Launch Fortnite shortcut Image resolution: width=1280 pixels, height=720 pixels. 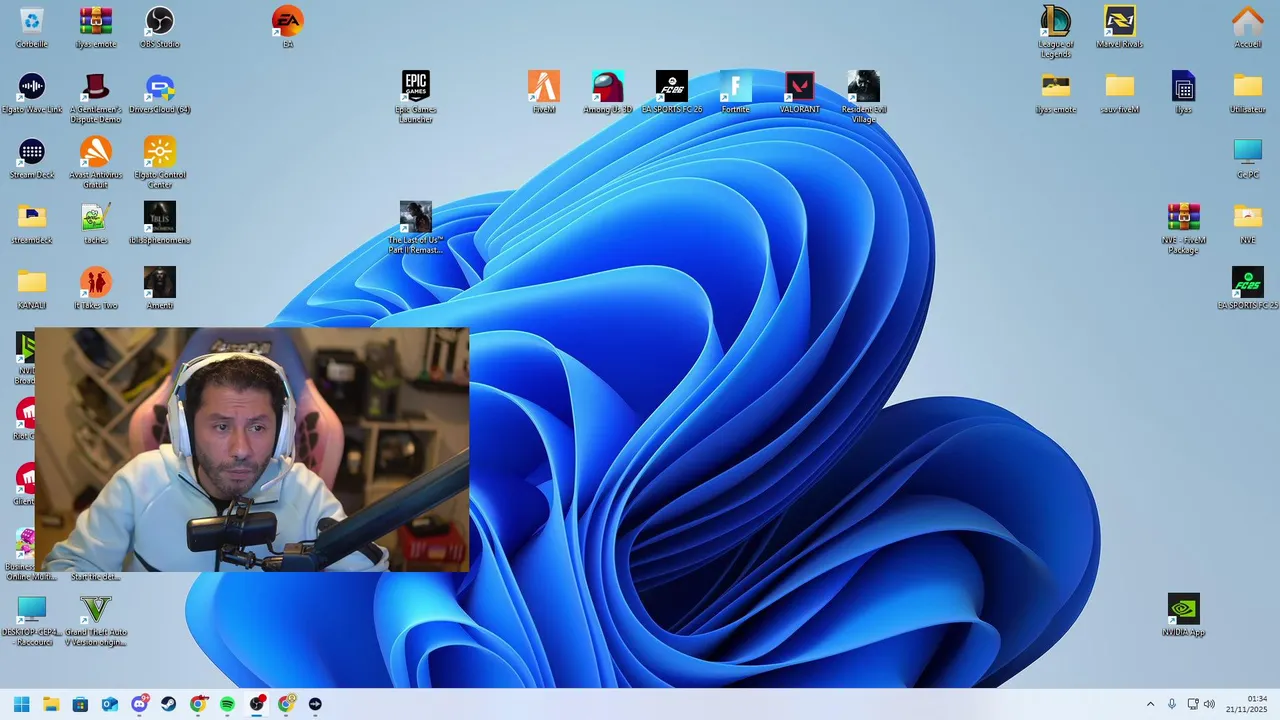pos(736,86)
